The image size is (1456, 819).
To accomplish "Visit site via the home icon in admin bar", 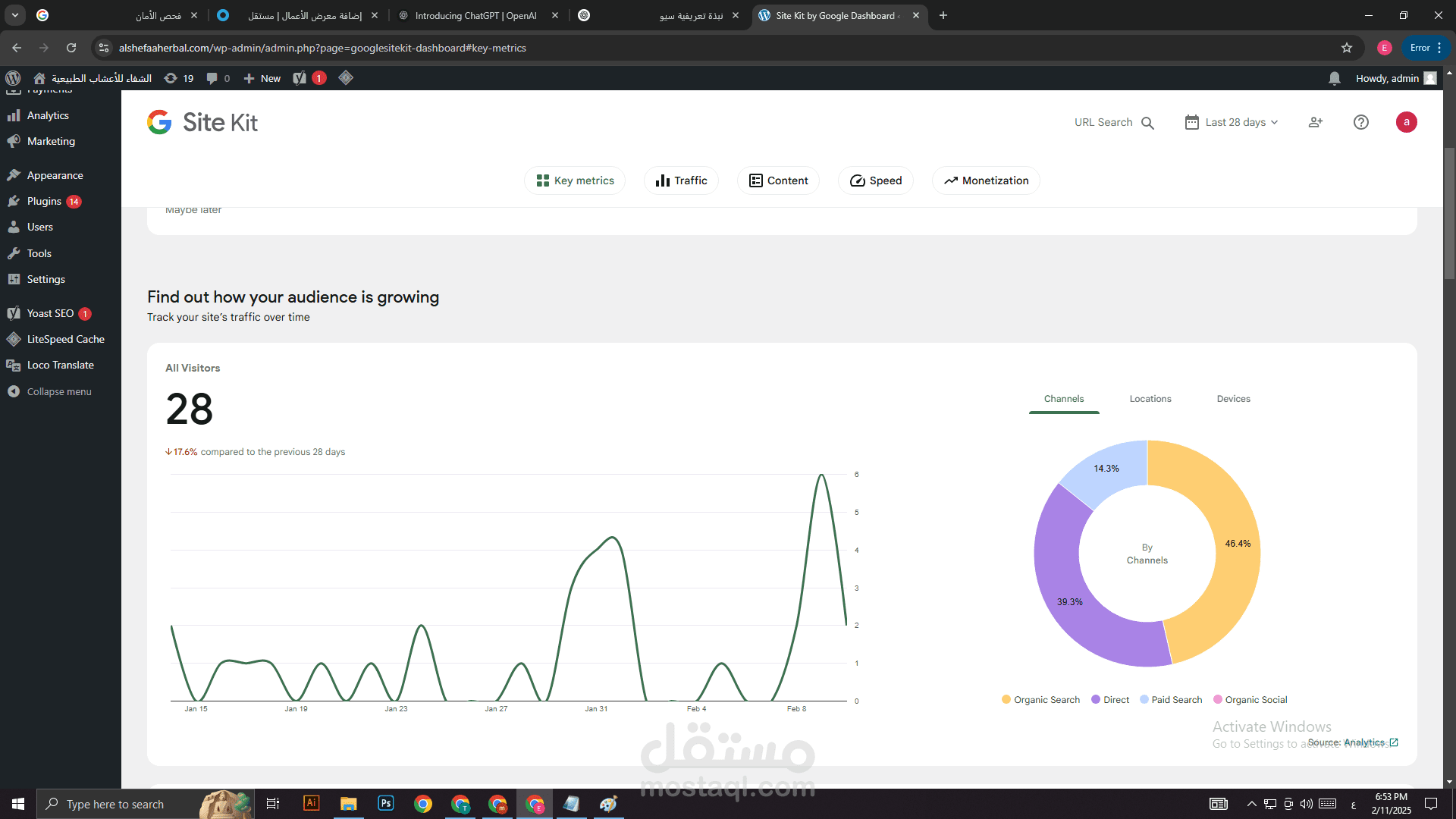I will [39, 78].
